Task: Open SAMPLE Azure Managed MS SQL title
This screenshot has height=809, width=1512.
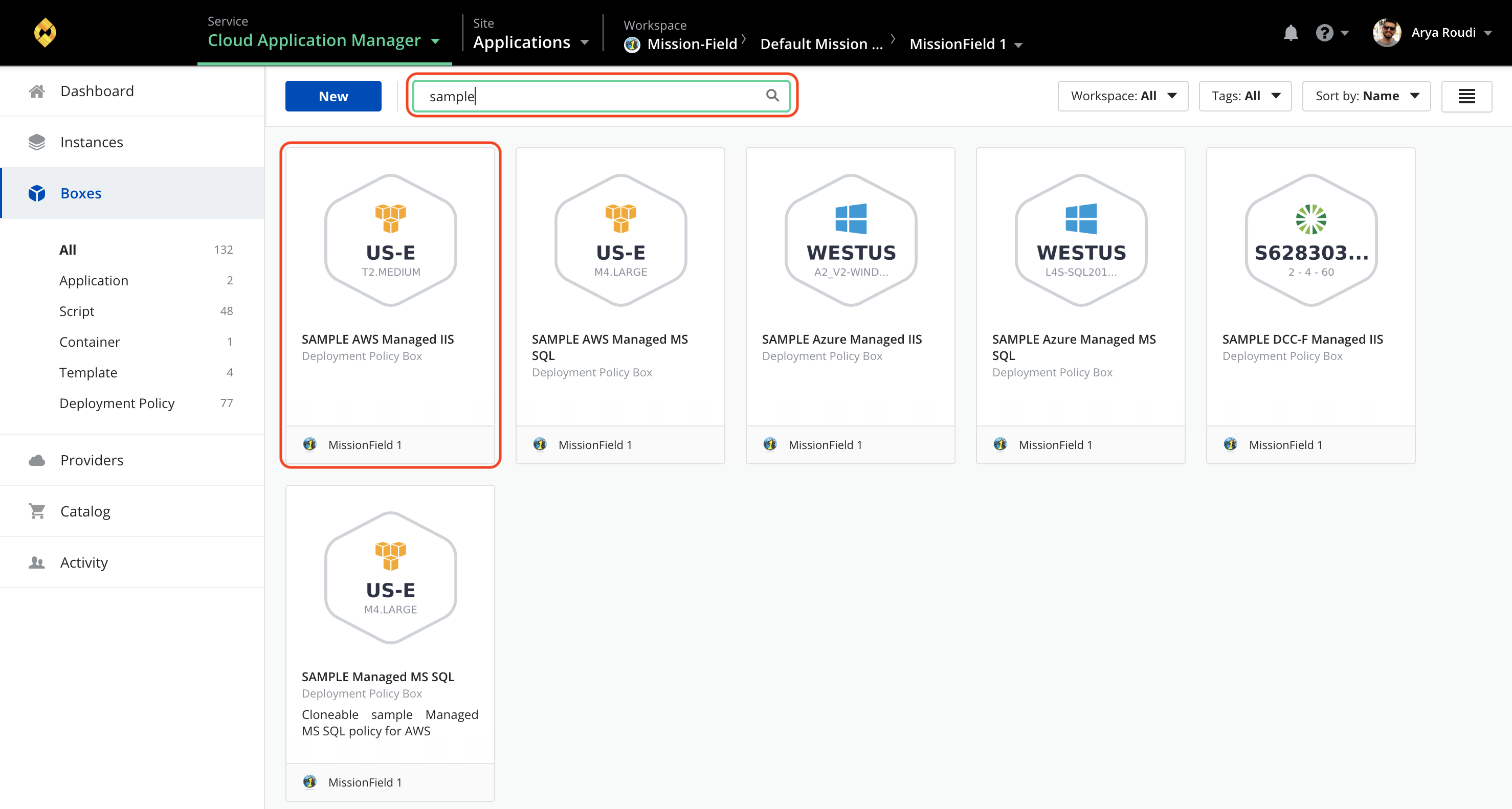Action: [1074, 347]
